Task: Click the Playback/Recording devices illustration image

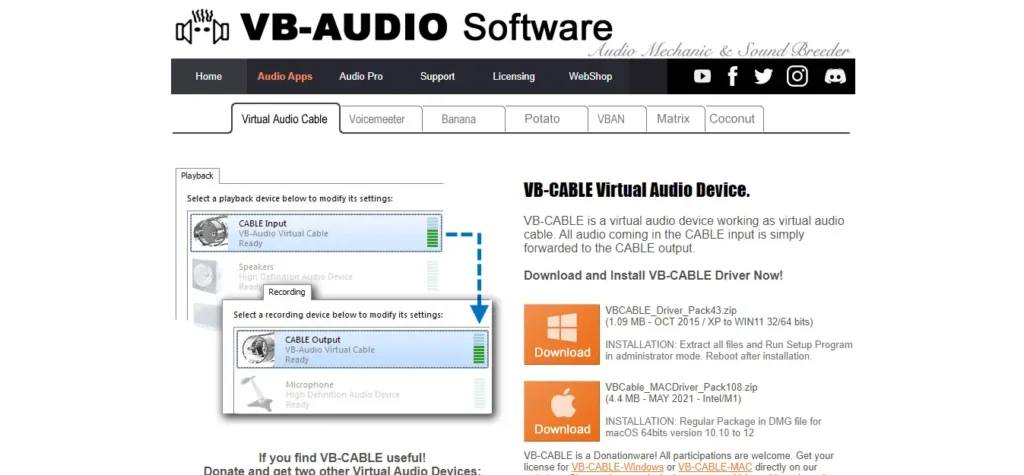Action: (338, 292)
